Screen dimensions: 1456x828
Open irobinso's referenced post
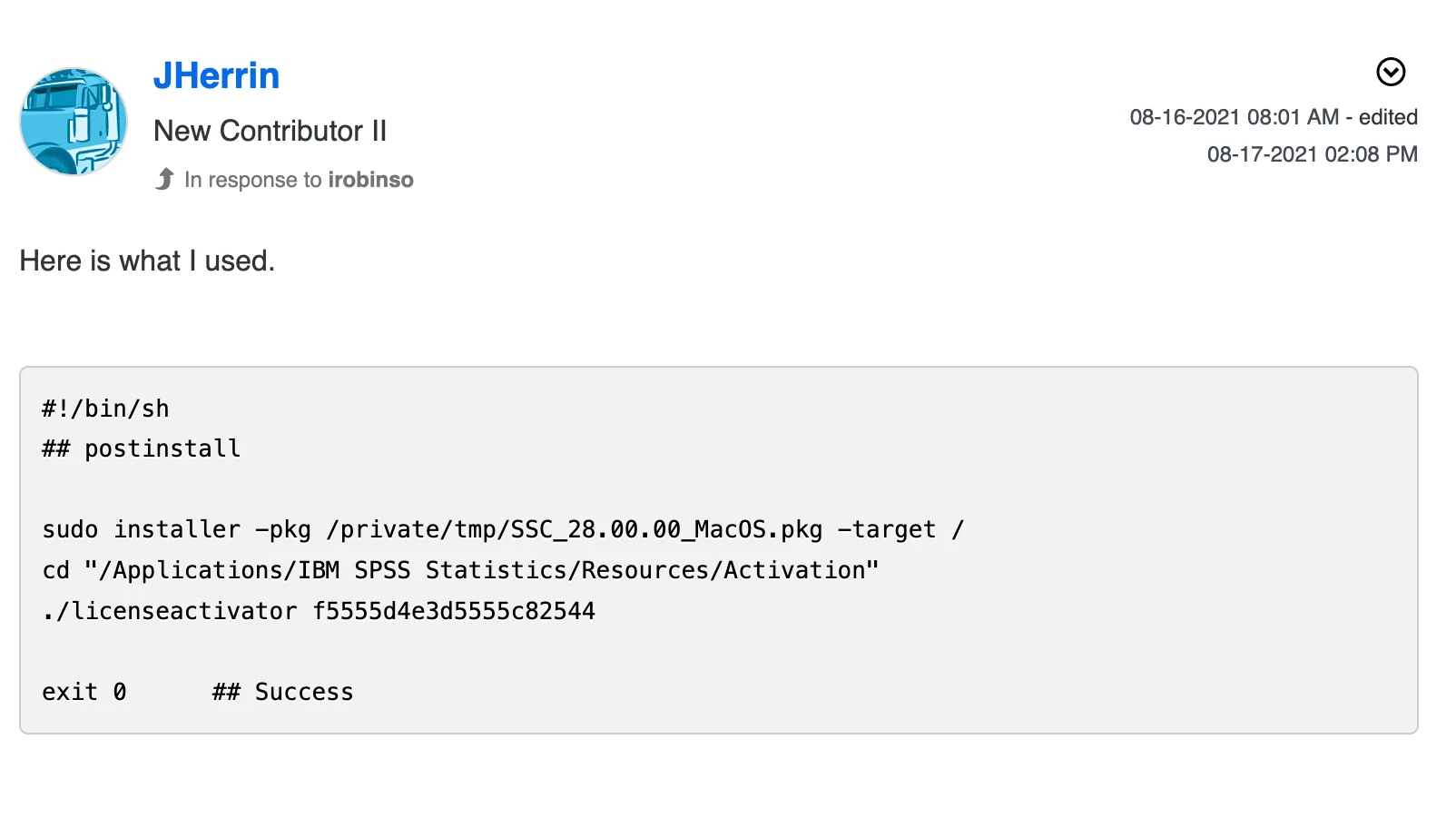370,180
